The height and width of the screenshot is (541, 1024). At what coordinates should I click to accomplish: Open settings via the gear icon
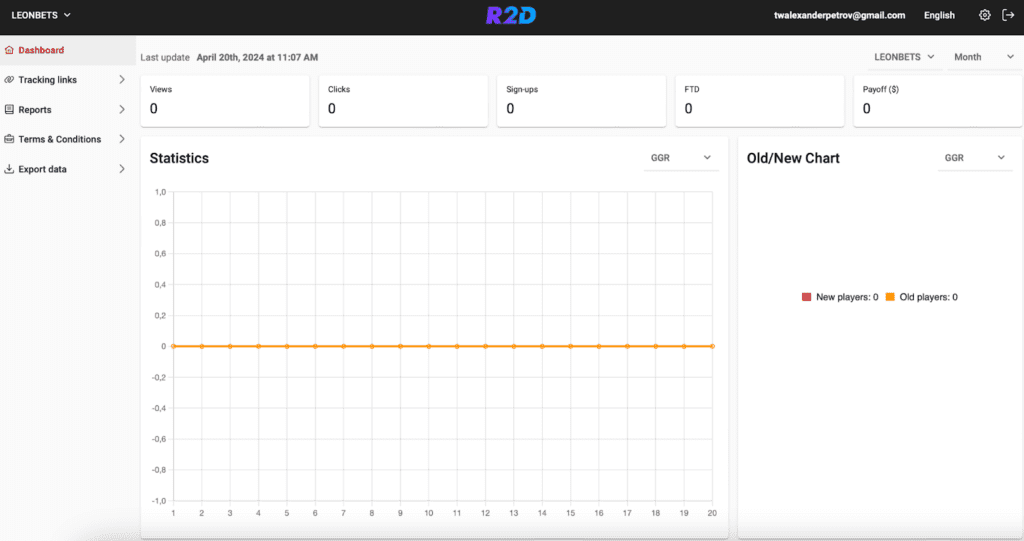click(x=985, y=16)
